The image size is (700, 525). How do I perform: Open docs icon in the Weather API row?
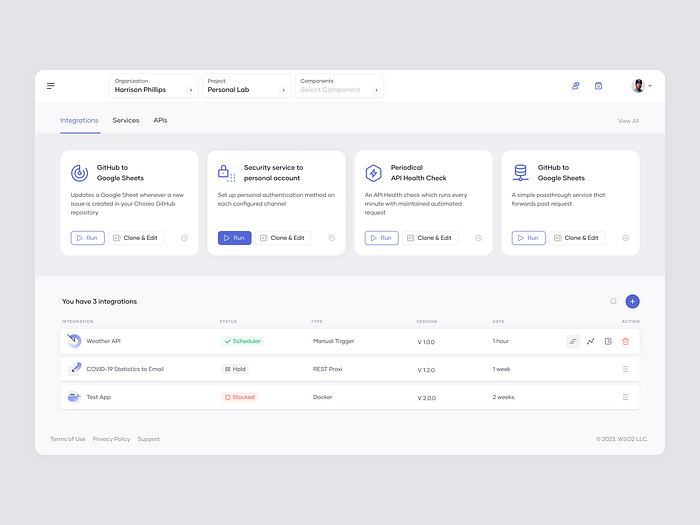click(x=608, y=342)
